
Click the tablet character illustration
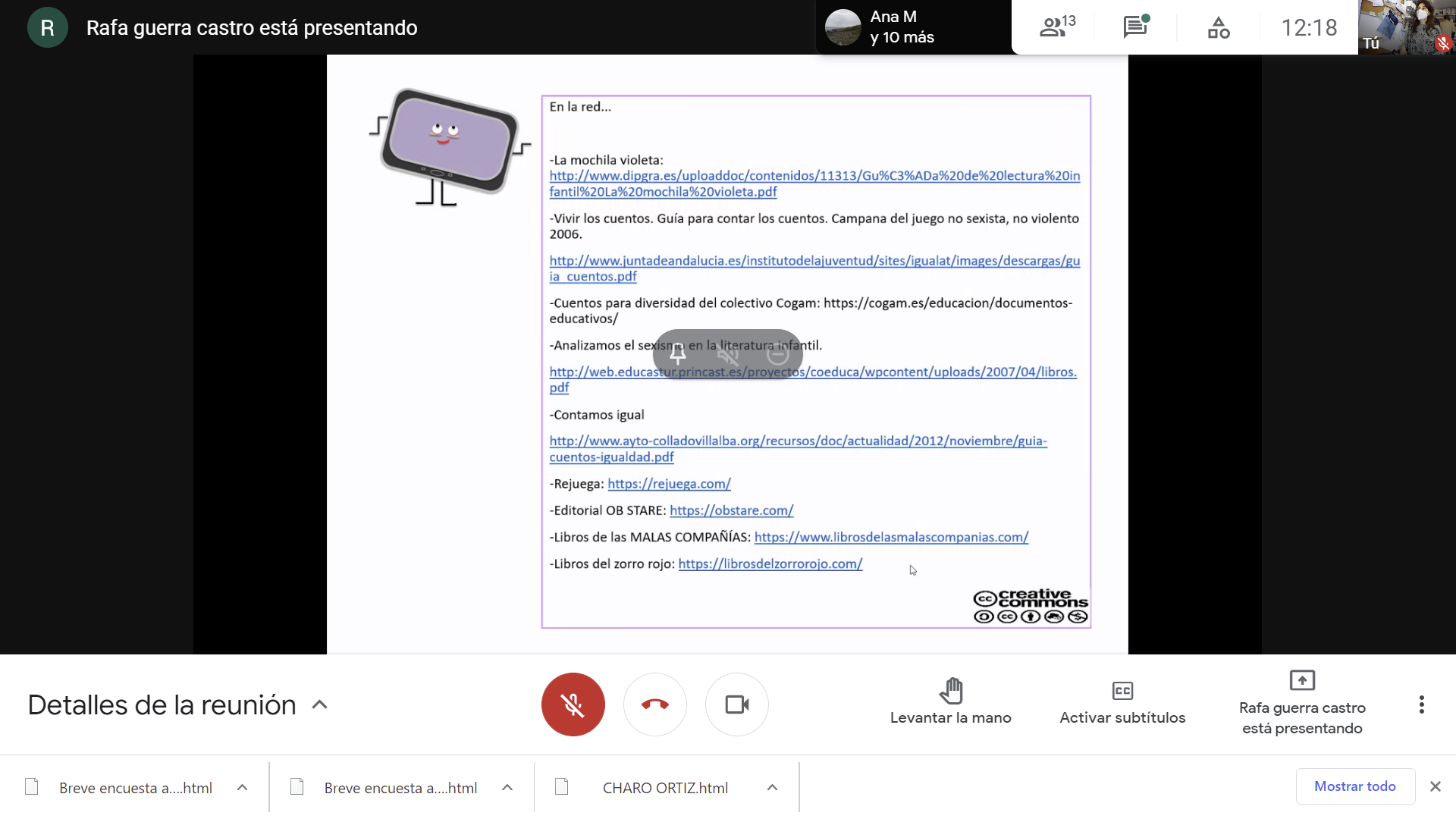(x=450, y=146)
